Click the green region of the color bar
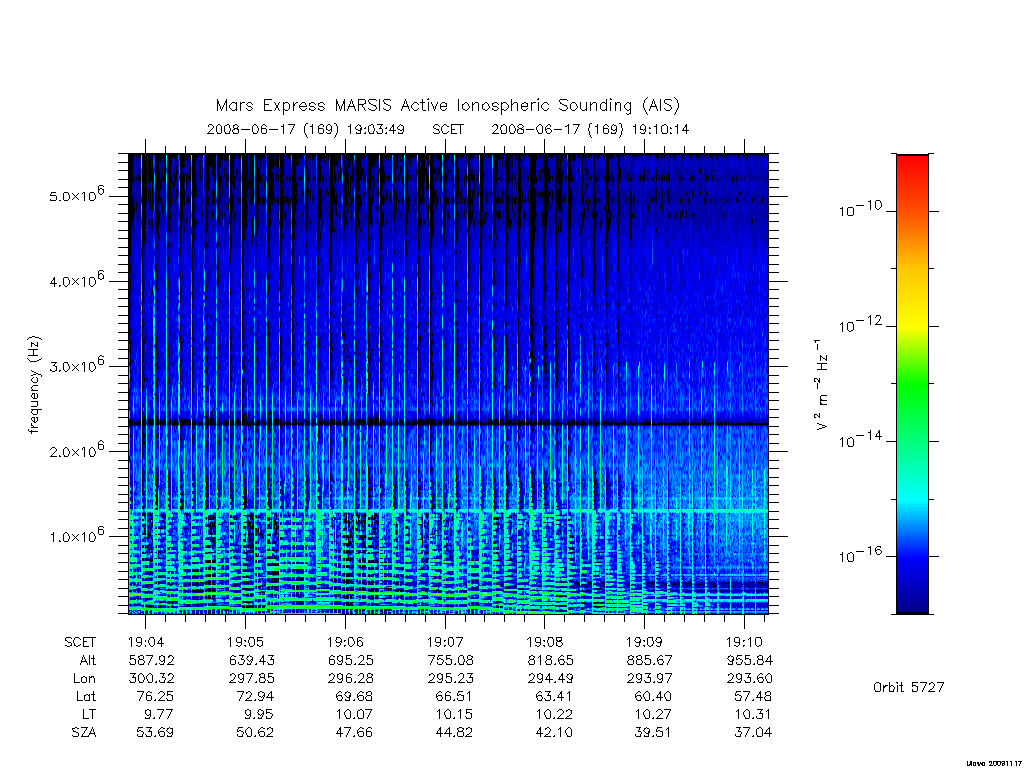Image resolution: width=1024 pixels, height=768 pixels. point(912,385)
